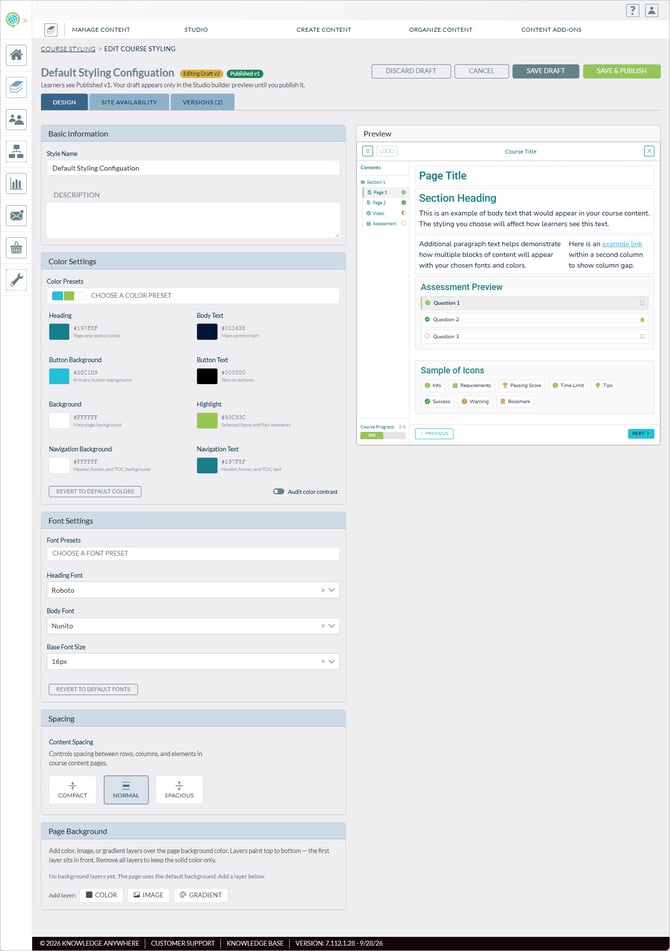Viewport: 670px width, 951px height.
Task: Clear the Nunito body font selection
Action: (323, 625)
